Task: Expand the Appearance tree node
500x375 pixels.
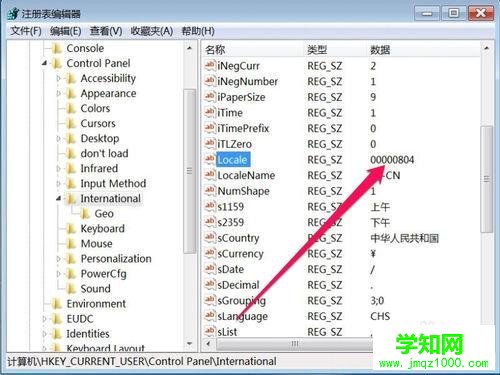Action: point(59,93)
